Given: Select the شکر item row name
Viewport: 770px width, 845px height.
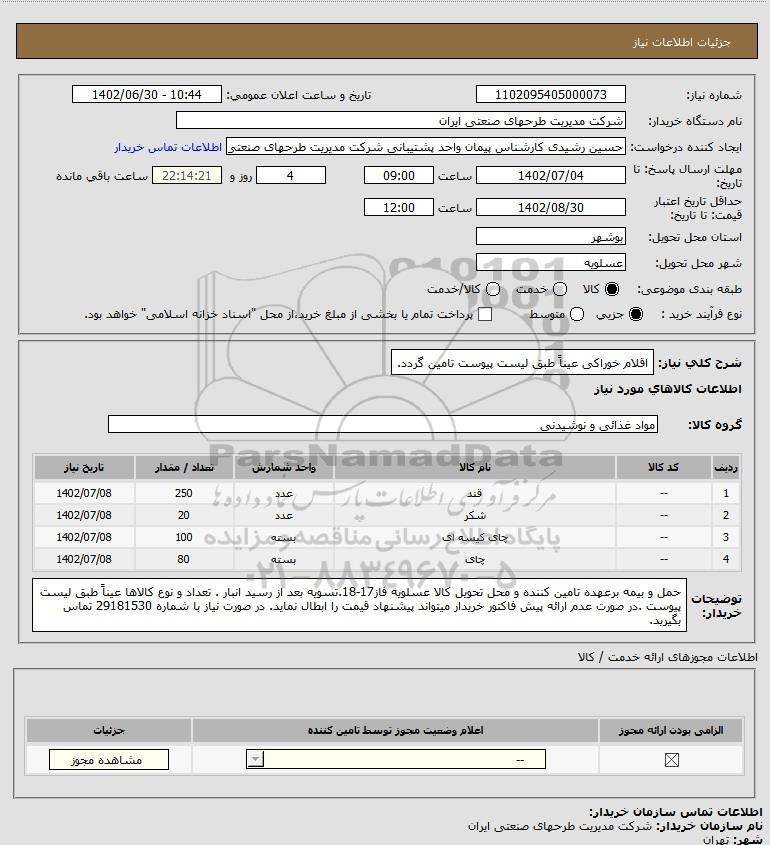Looking at the screenshot, I should [475, 515].
